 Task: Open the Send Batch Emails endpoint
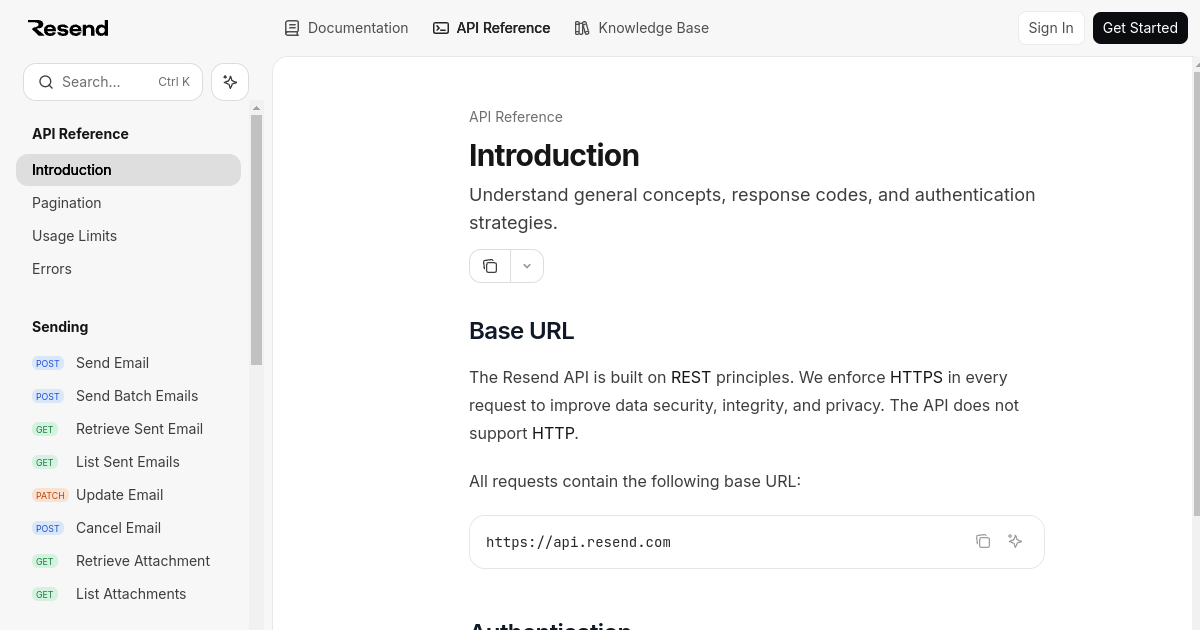coord(128,396)
